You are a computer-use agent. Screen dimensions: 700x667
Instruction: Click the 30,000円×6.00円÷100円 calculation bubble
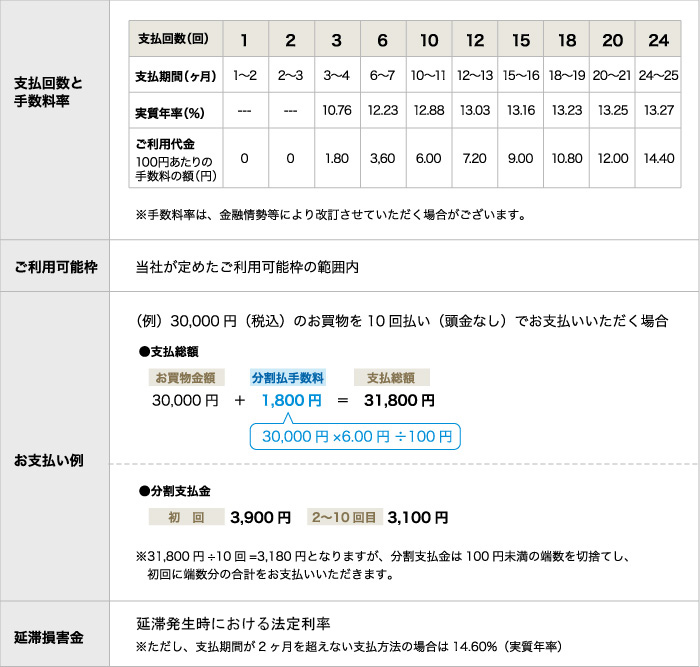click(x=357, y=437)
